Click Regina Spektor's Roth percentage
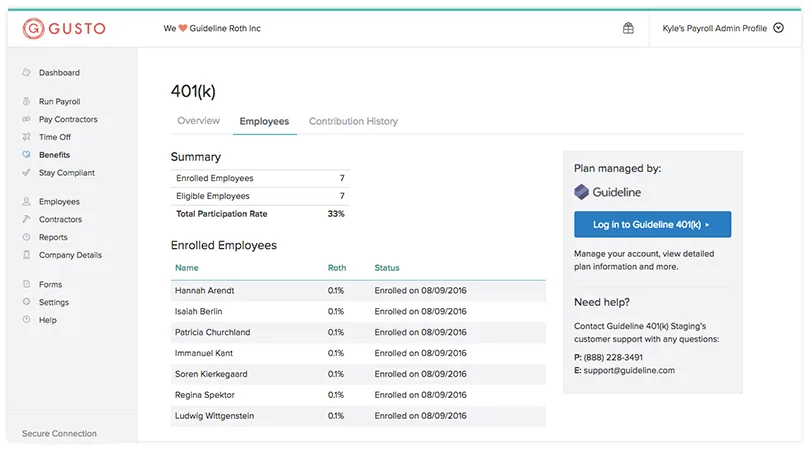Screen dimensions: 810x450 (336, 395)
